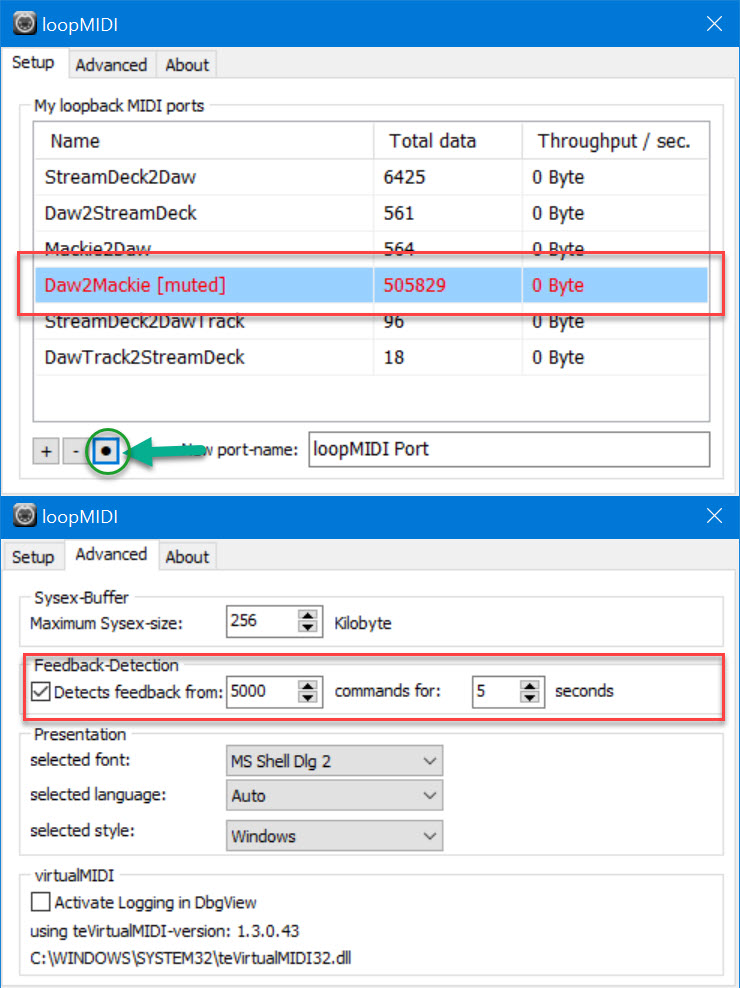Image resolution: width=740 pixels, height=988 pixels.
Task: Open the selected font dropdown
Action: [x=335, y=761]
